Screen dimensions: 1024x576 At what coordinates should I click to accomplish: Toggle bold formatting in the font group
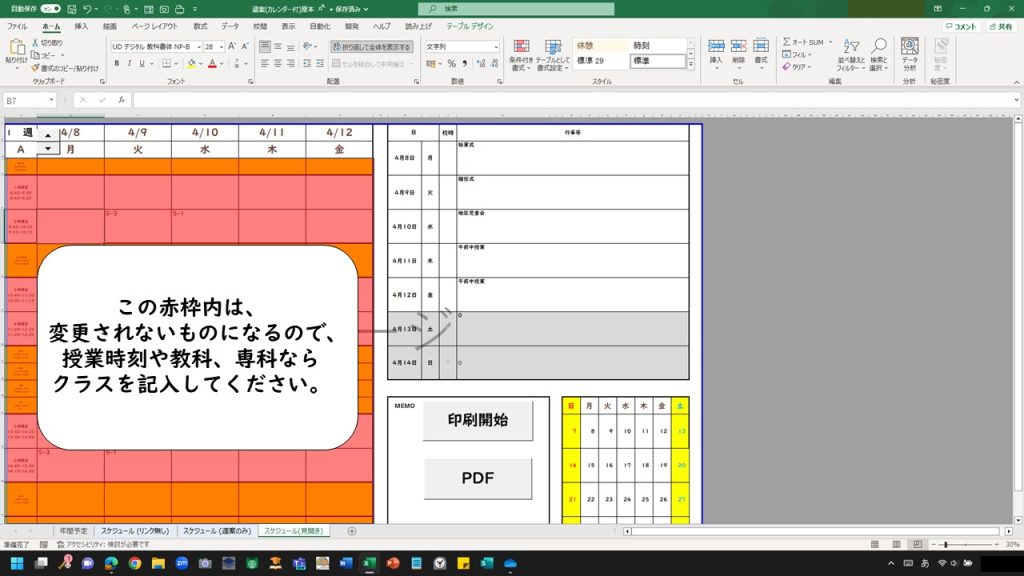(116, 64)
